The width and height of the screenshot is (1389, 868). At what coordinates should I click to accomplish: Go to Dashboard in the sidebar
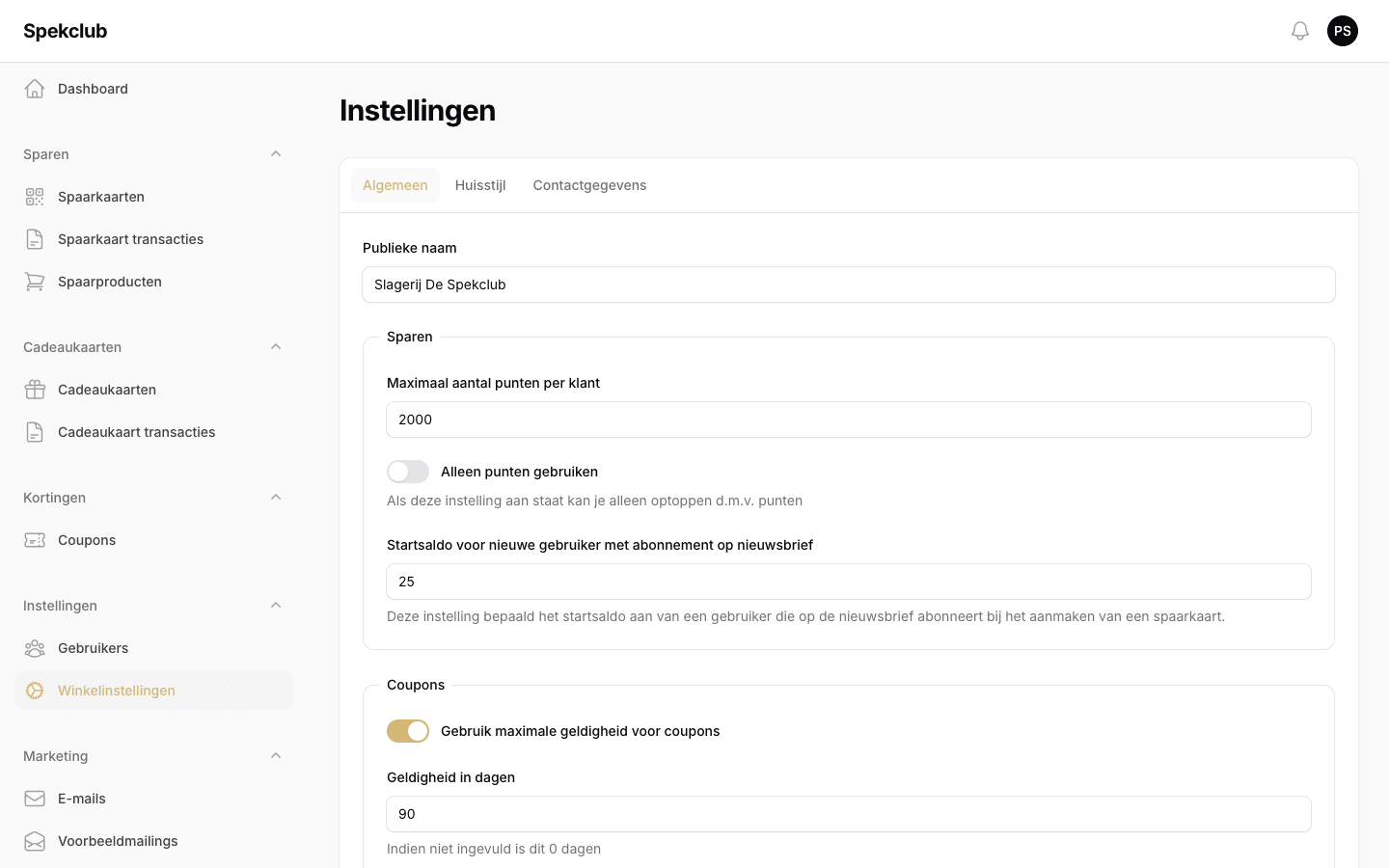[154, 89]
